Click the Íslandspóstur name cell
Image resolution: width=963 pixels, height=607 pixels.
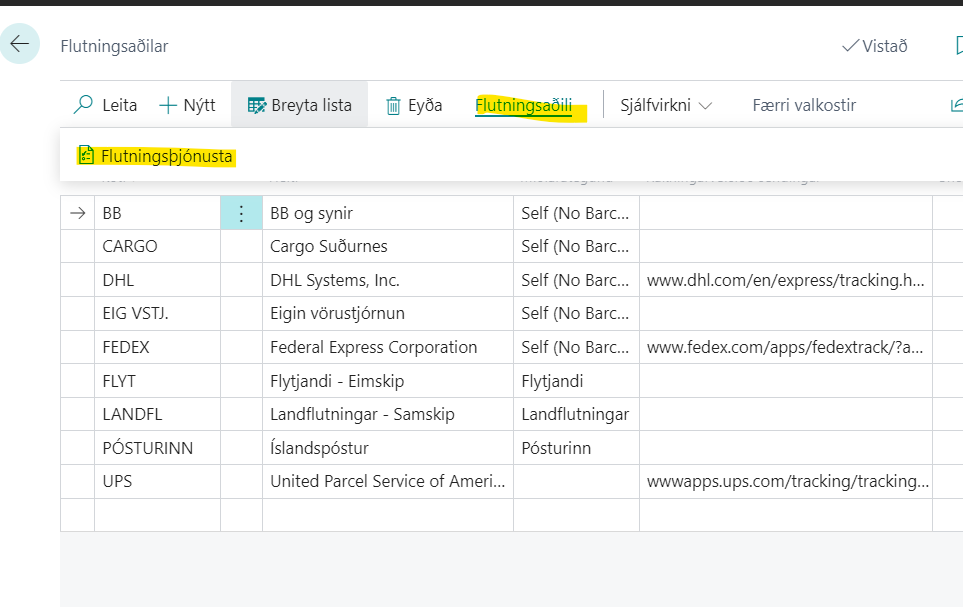[x=387, y=448]
